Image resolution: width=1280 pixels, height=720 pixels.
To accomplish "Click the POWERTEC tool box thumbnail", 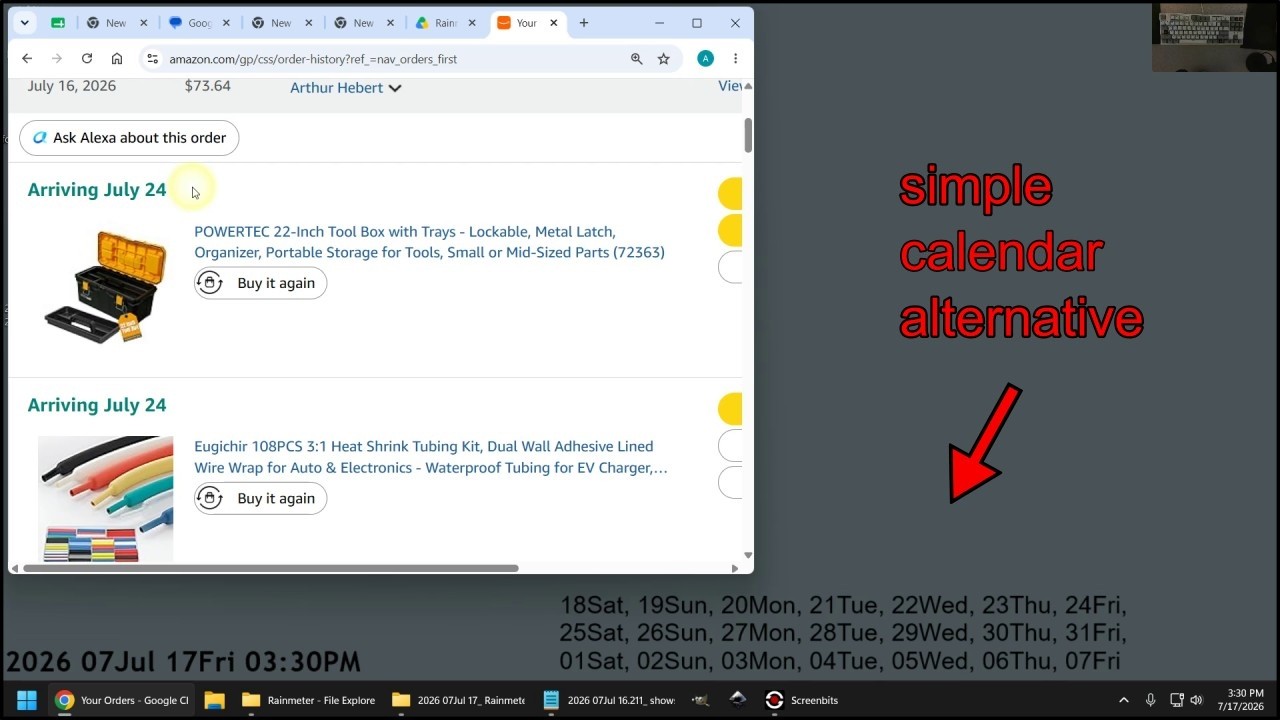I will [x=105, y=287].
